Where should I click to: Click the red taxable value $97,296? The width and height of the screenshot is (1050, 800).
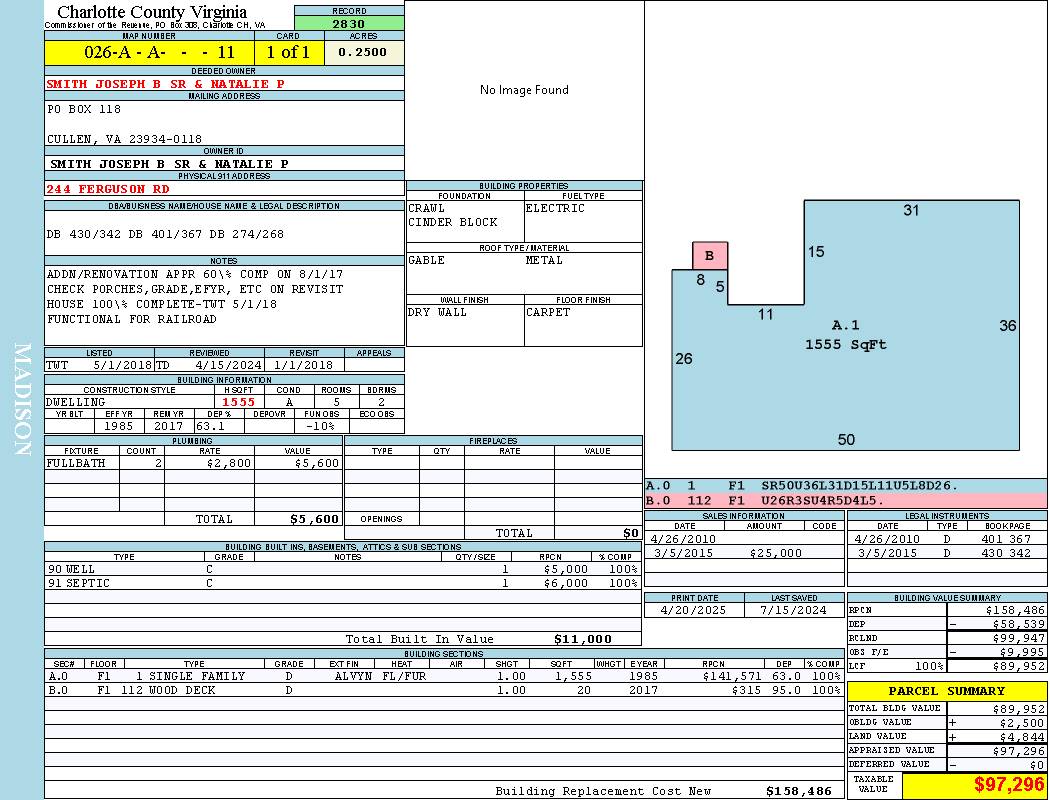pos(974,785)
